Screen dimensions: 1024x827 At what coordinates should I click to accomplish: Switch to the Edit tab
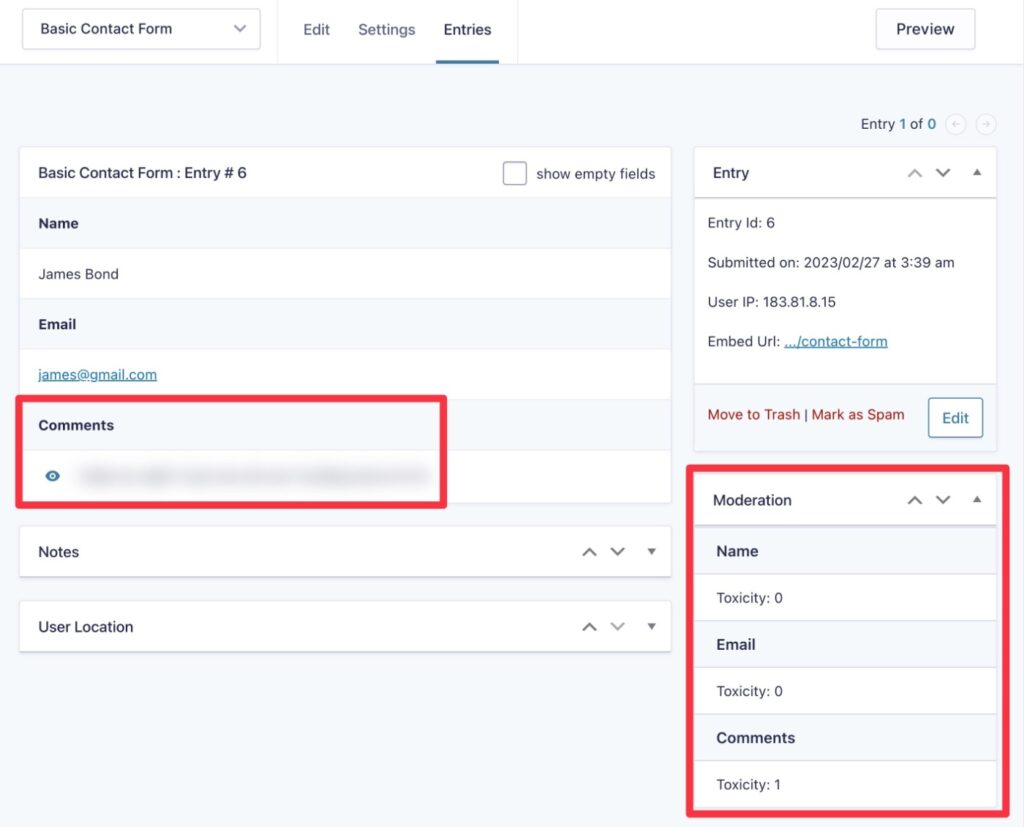click(x=316, y=30)
